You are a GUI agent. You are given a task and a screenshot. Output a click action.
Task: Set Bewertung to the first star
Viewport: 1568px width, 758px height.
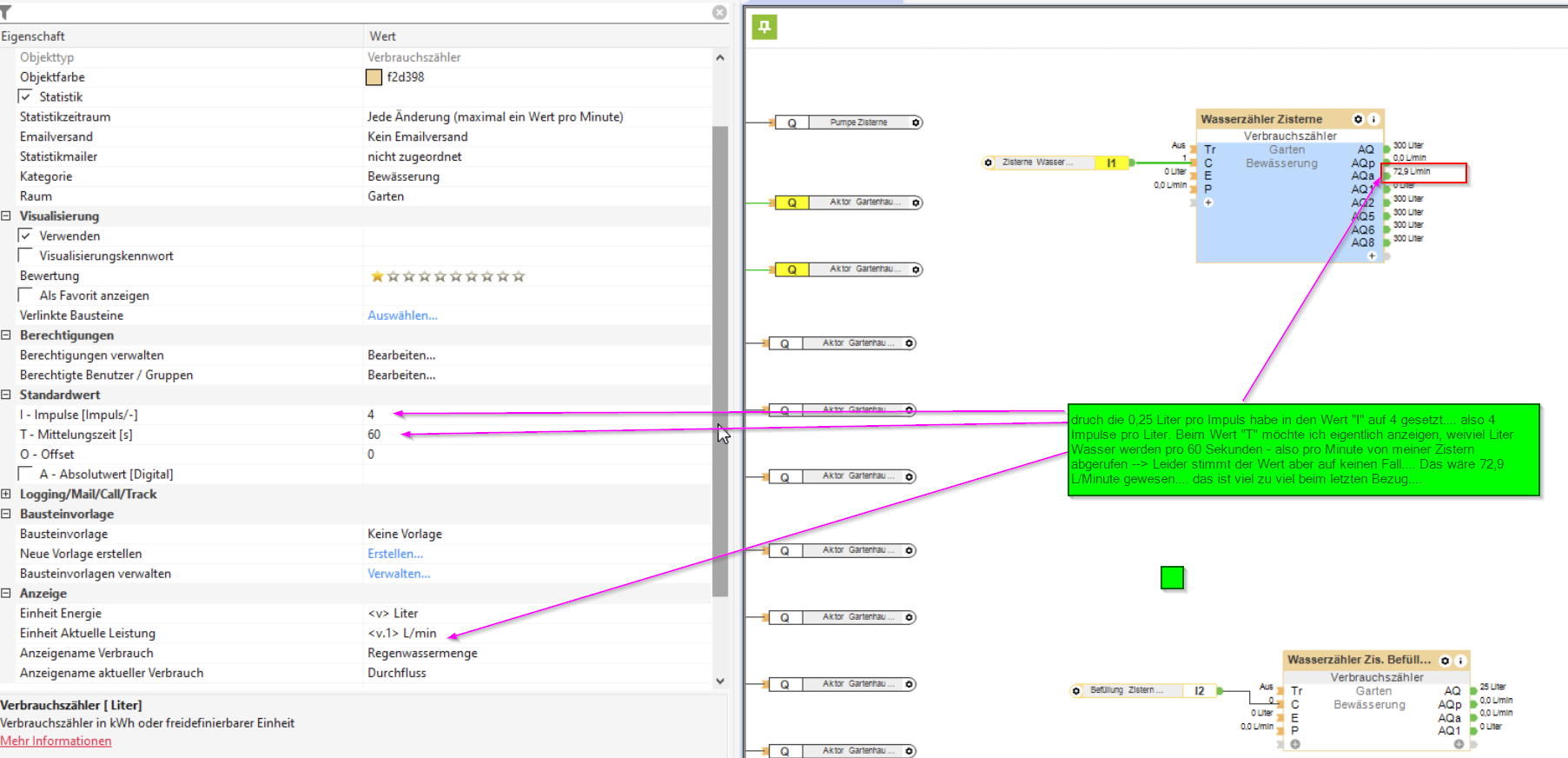coord(377,276)
